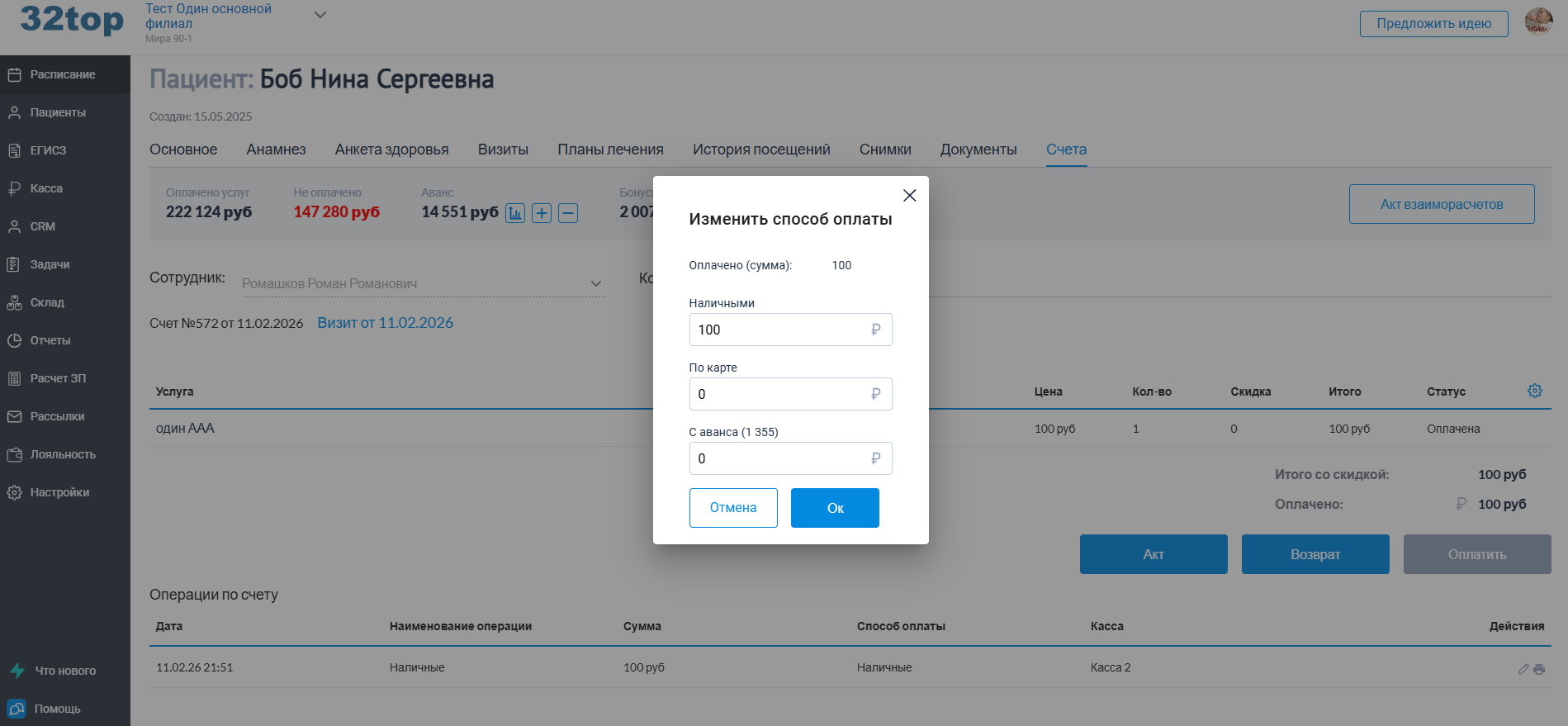Open Визит от 11.02.2026 link

(386, 323)
